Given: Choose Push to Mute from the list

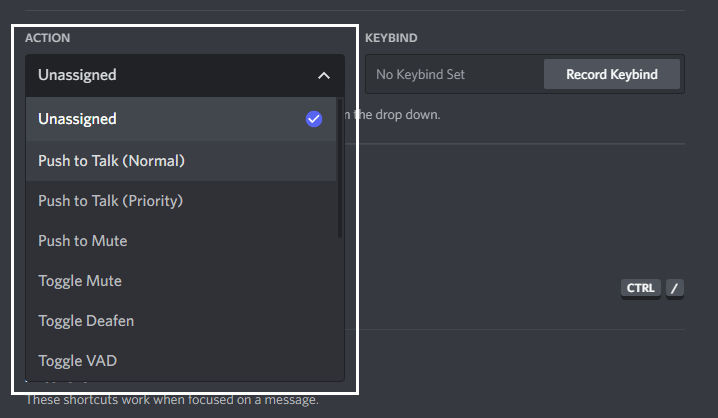Looking at the screenshot, I should pos(181,241).
